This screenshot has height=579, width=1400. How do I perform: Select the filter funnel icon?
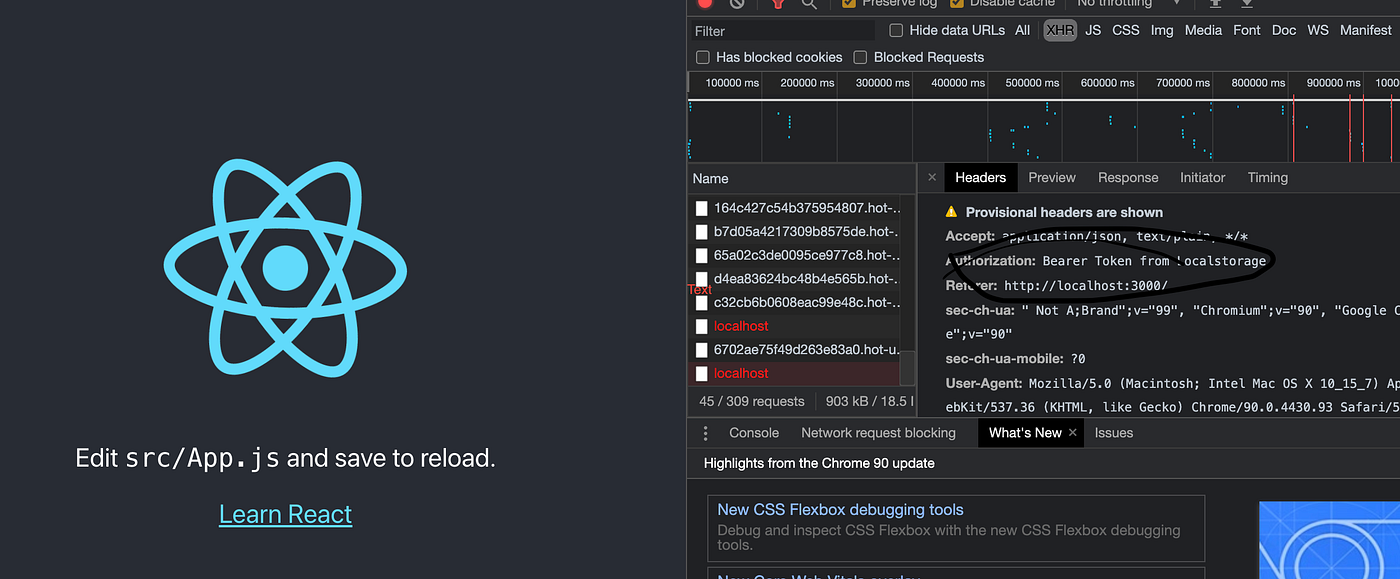click(777, 5)
